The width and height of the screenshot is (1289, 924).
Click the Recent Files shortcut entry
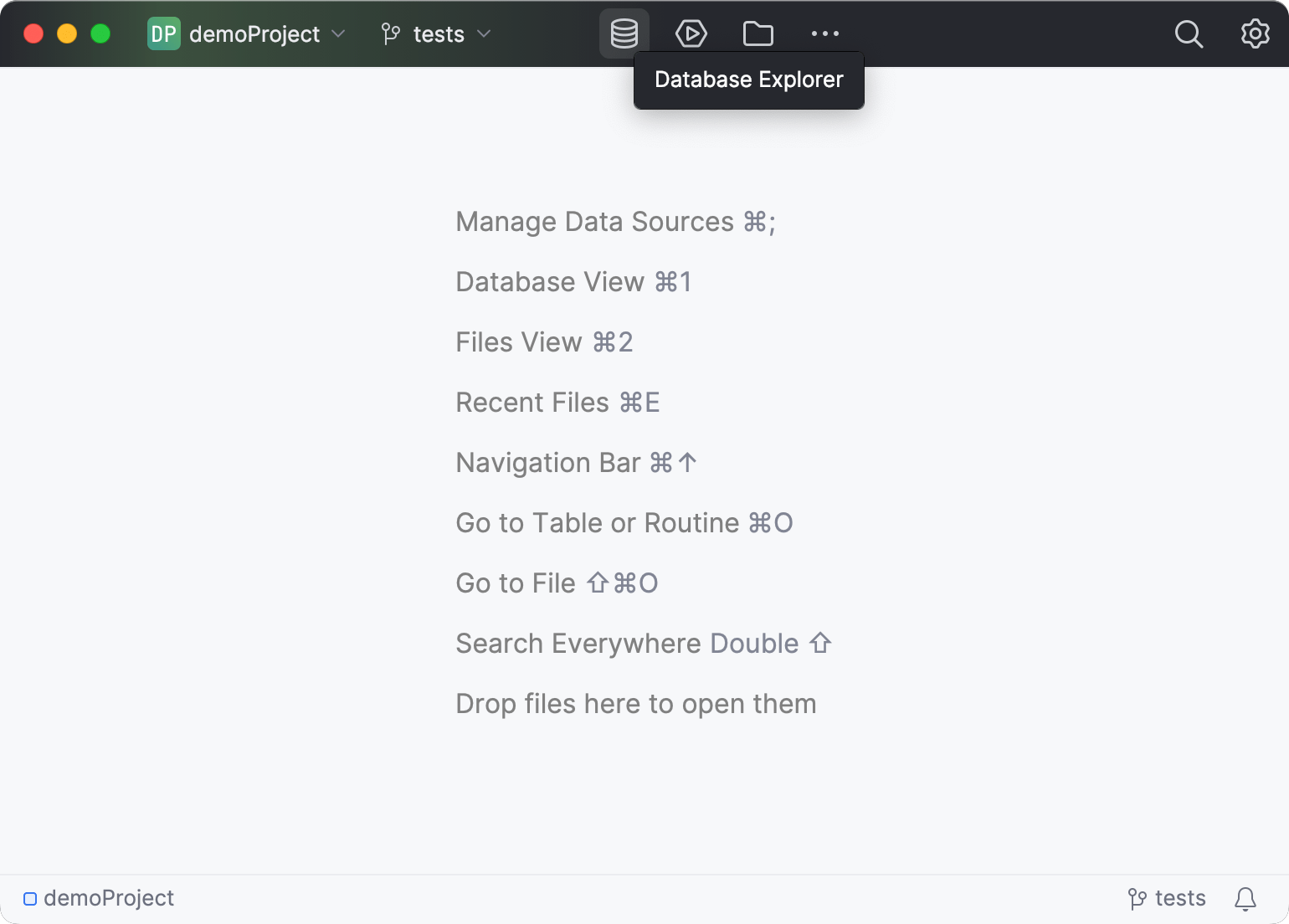[557, 403]
